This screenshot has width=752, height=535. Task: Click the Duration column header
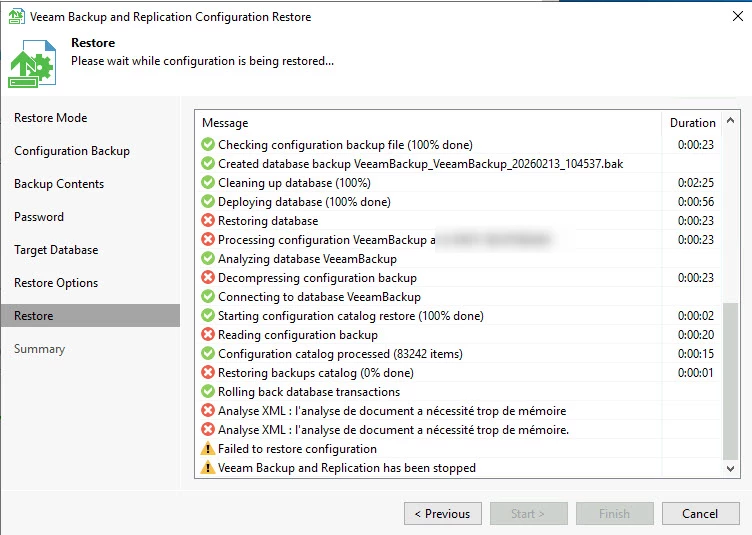[692, 123]
